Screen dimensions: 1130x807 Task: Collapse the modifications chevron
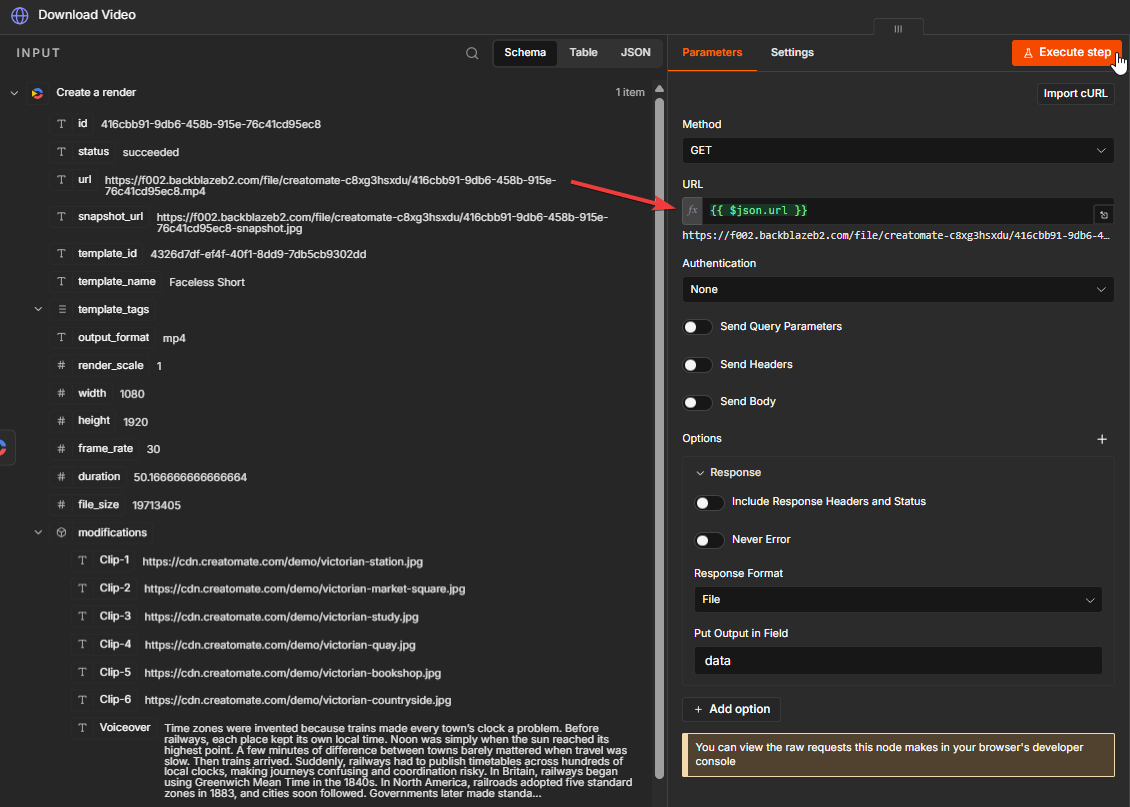click(x=38, y=532)
